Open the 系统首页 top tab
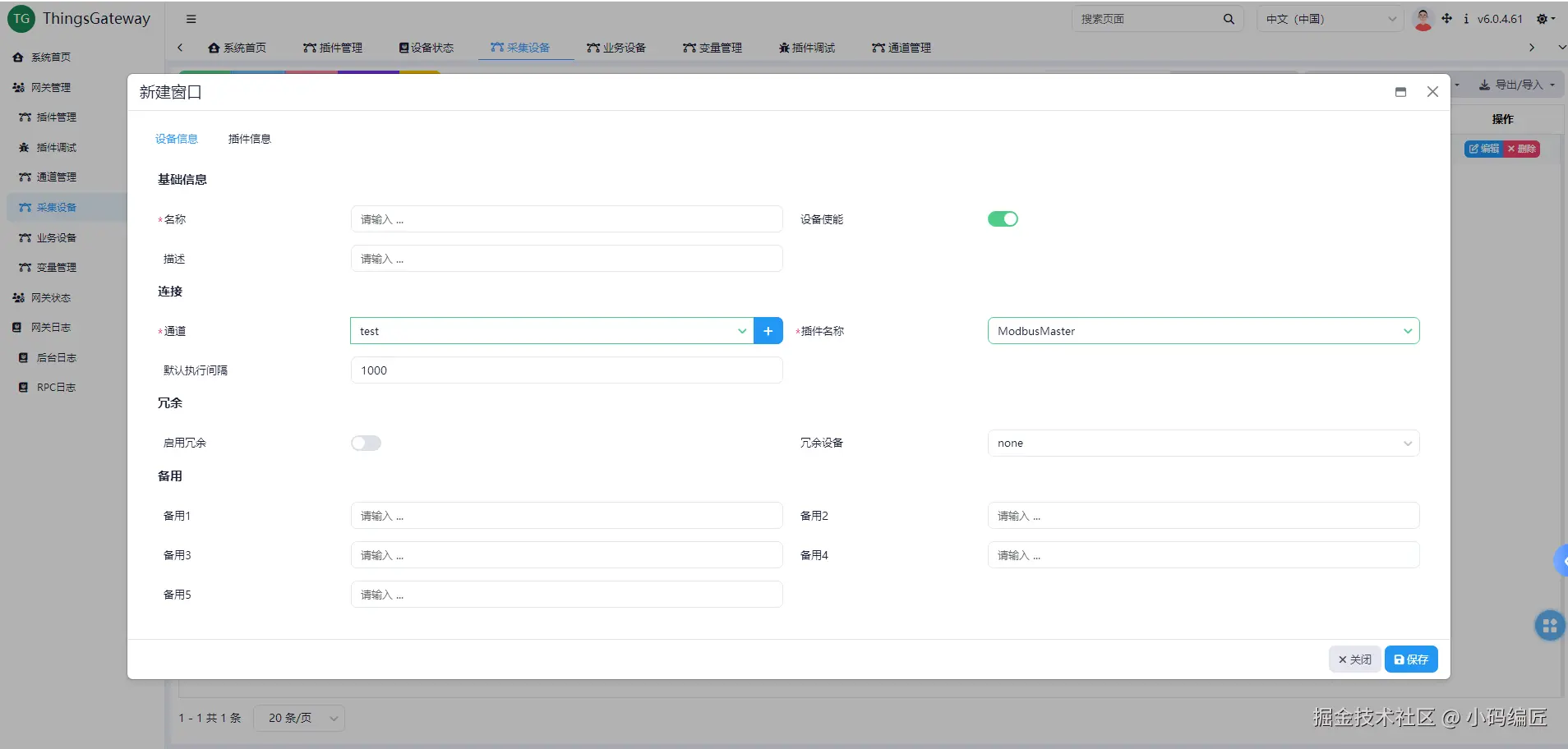This screenshot has width=1568, height=749. (238, 48)
